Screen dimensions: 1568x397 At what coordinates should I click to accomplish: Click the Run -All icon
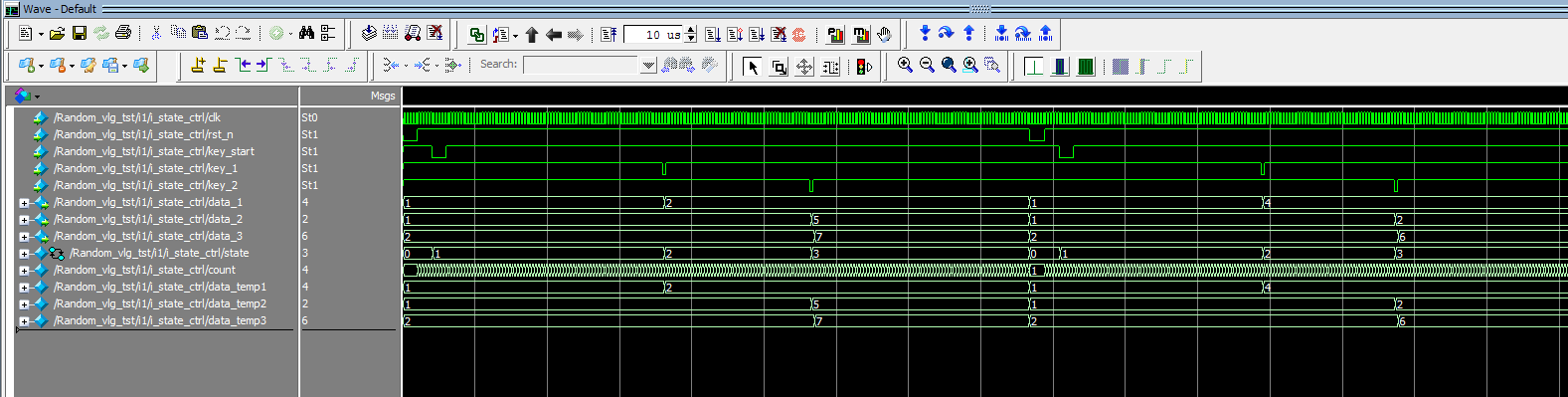tap(757, 35)
